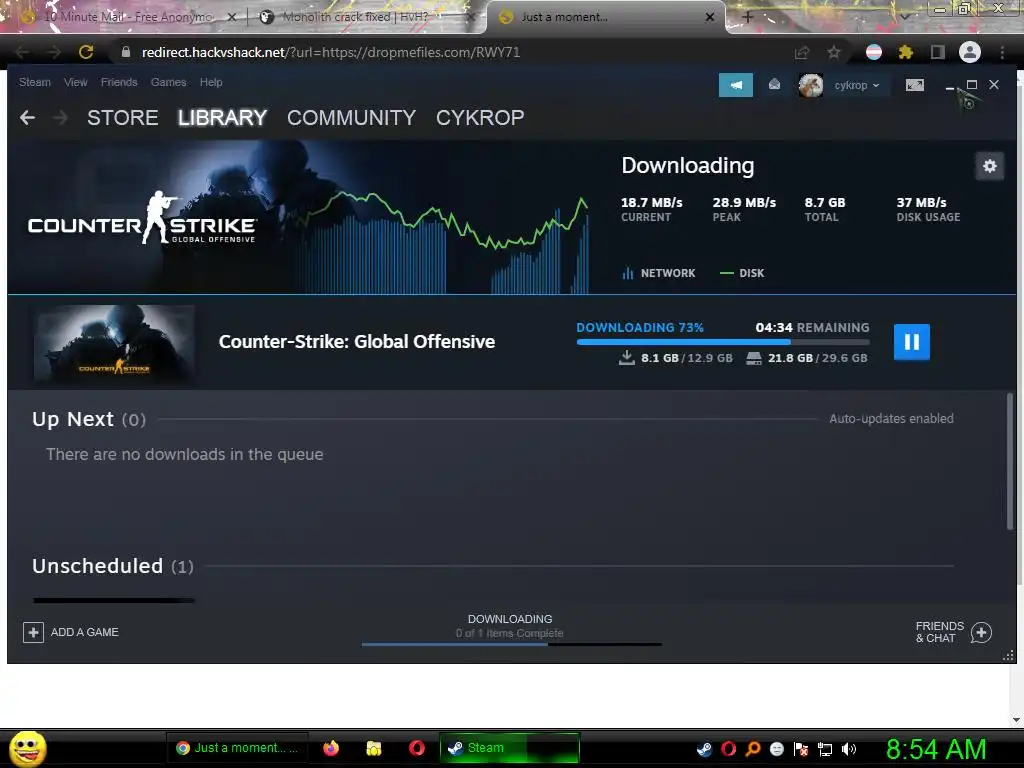Click Counter-Strike game thumbnail
1024x768 pixels.
pyautogui.click(x=114, y=343)
